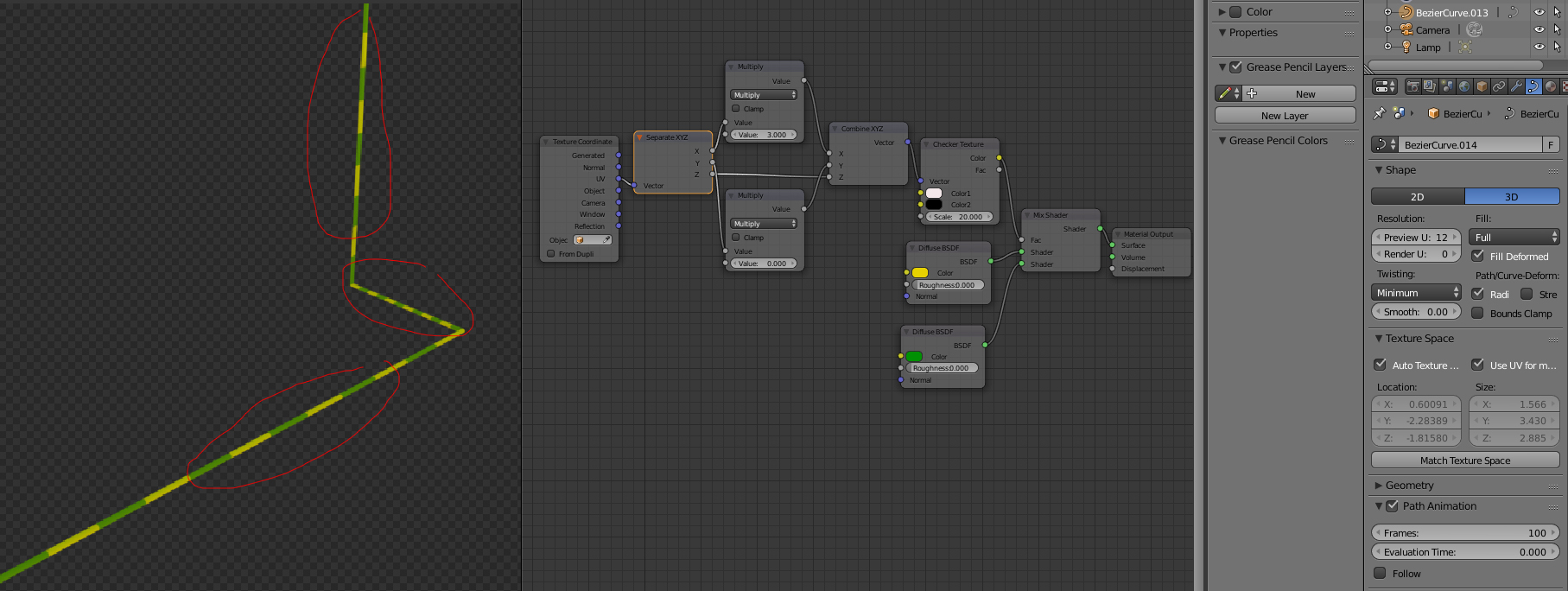
Task: Toggle the Radi checkbox
Action: (x=1478, y=294)
